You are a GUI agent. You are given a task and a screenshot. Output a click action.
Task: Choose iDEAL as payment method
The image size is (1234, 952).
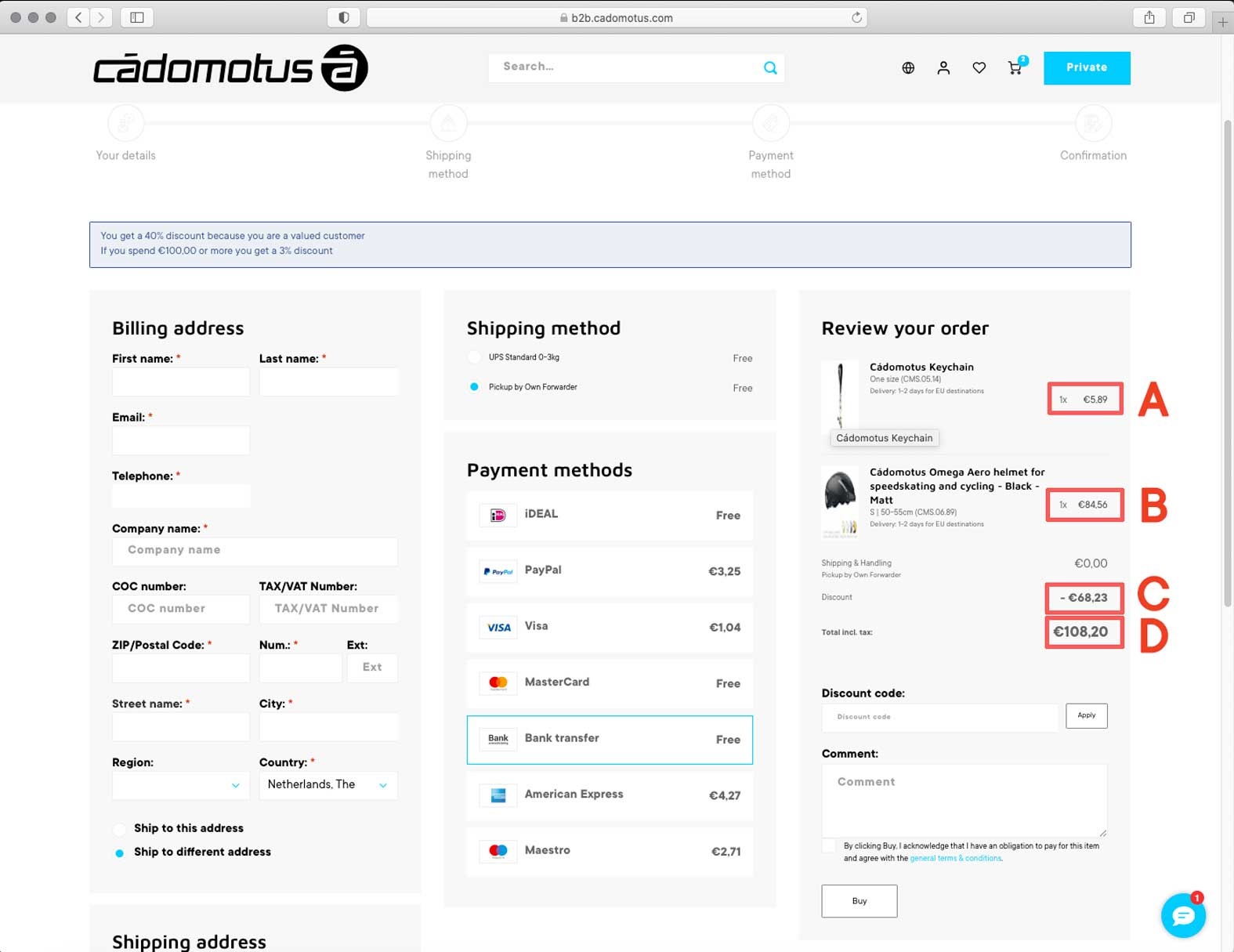click(x=610, y=516)
